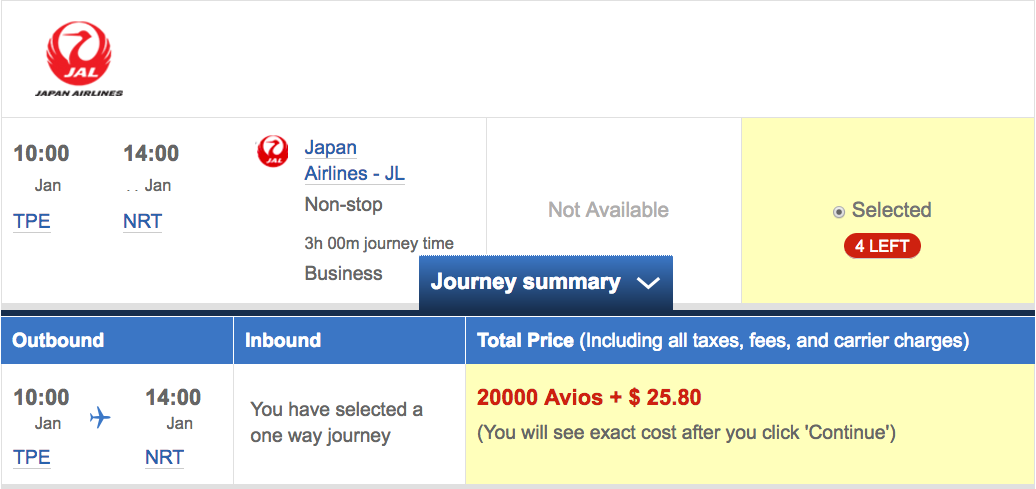Click the airplane icon in Outbound summary
1036x489 pixels.
100,417
